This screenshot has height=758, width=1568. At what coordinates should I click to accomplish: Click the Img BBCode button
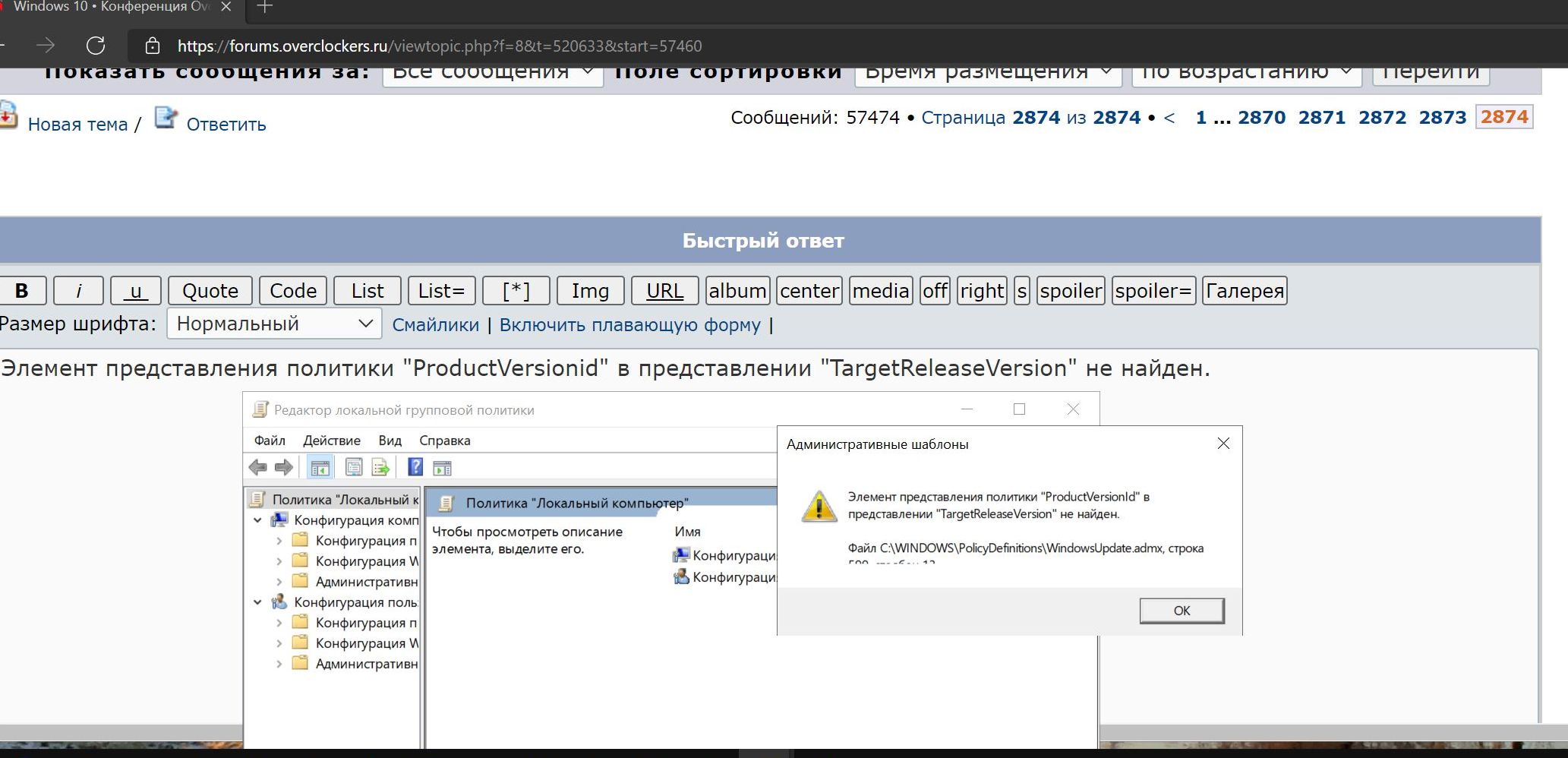pyautogui.click(x=591, y=291)
